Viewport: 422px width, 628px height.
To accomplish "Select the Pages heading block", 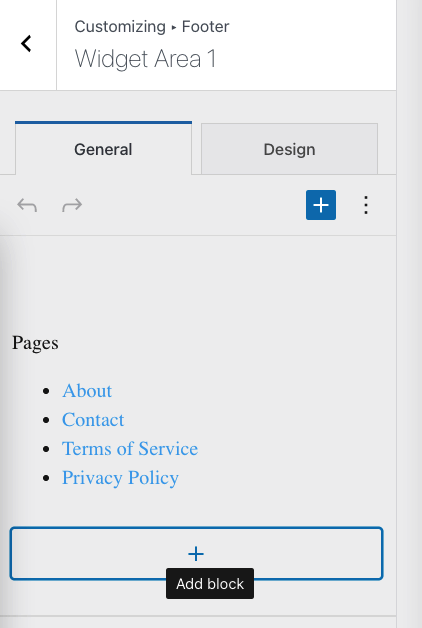I will [x=35, y=343].
